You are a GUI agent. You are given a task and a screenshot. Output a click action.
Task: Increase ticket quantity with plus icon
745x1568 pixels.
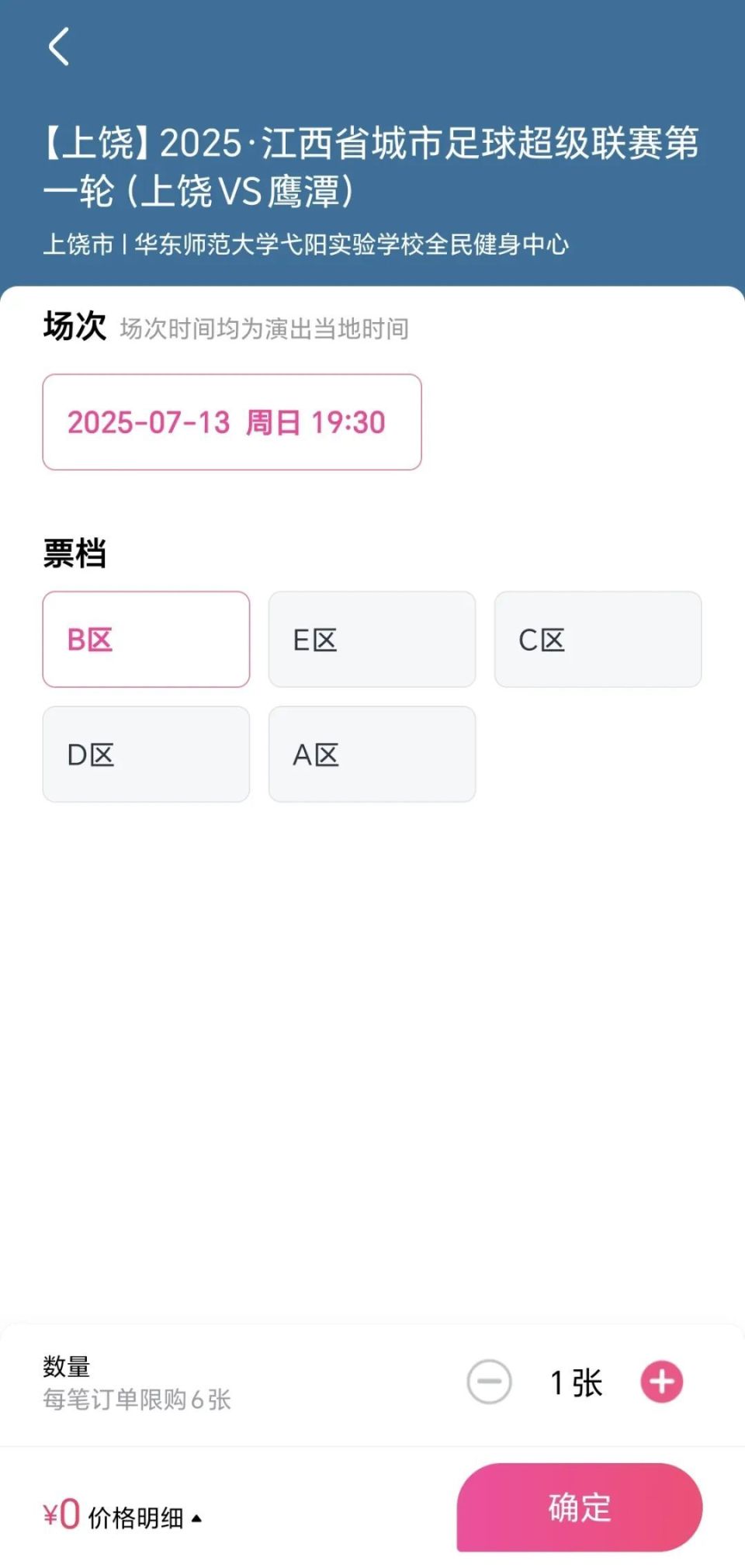point(661,1382)
